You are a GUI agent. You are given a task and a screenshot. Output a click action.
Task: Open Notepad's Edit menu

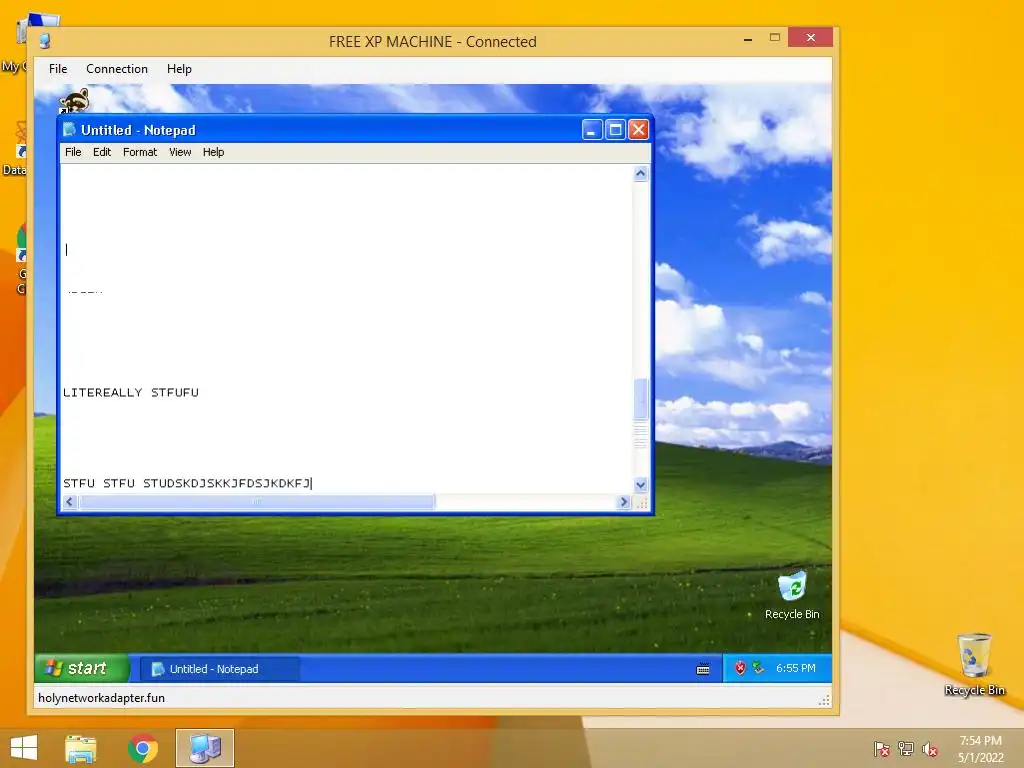(102, 152)
